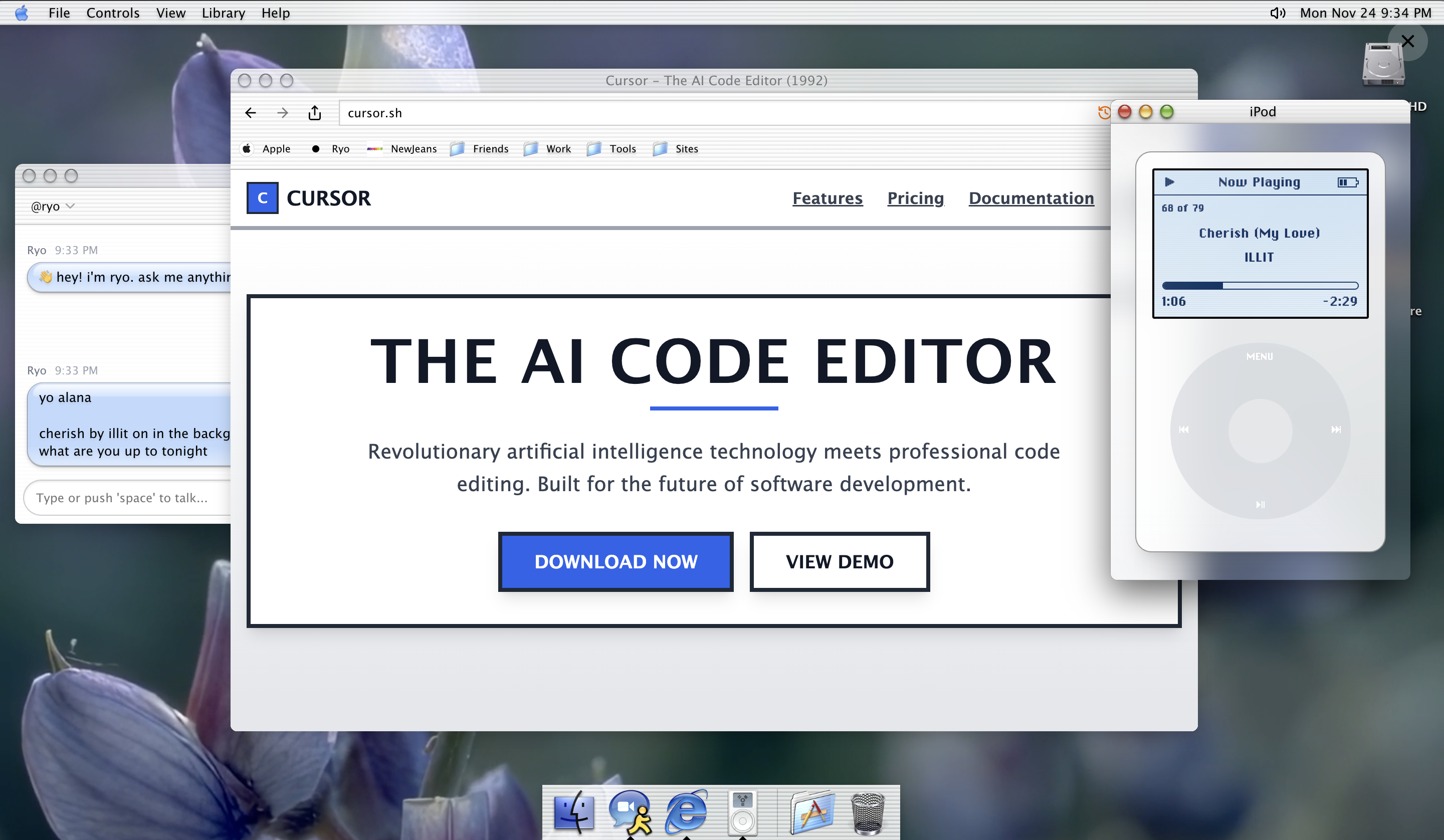Go back in the browser window
This screenshot has width=1444, height=840.
(x=251, y=113)
